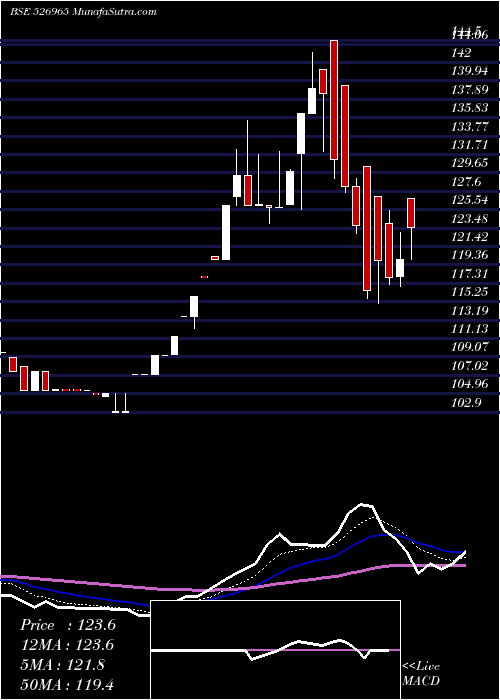Click the 117.31 price axis label
This screenshot has width=500, height=700.
(x=470, y=274)
